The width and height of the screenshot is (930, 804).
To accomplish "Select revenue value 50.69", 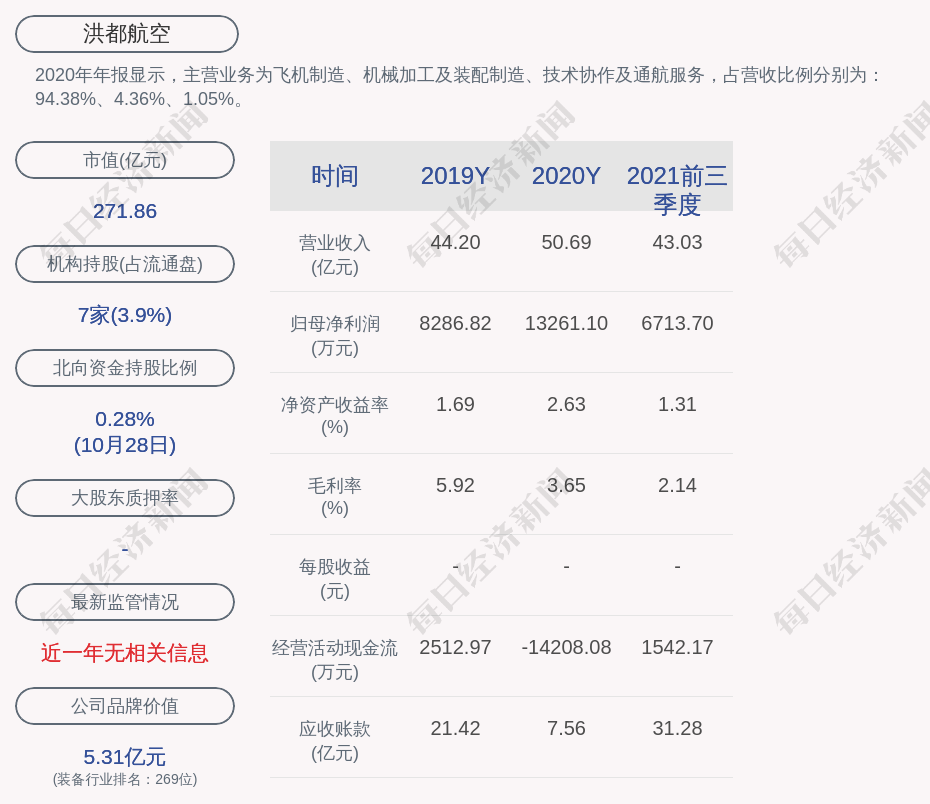I will (566, 243).
